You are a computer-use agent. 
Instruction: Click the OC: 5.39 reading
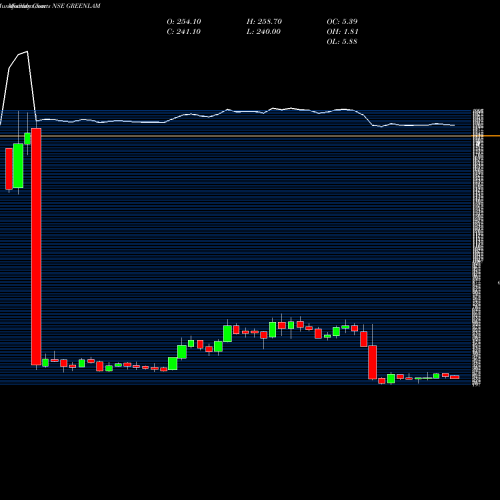[x=342, y=22]
